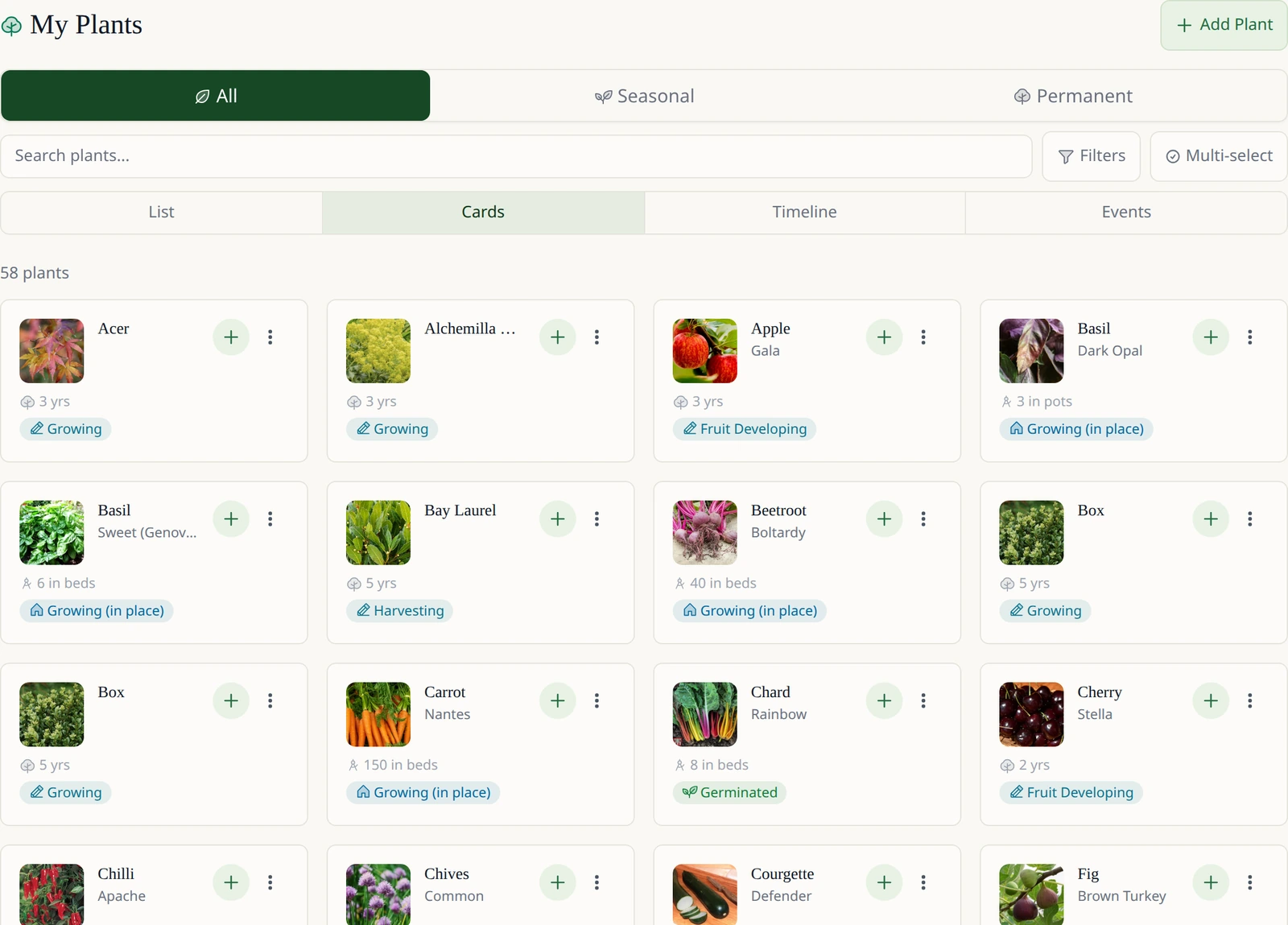Click plus icon on Fig Brown Turkey card
1288x925 pixels.
click(x=1211, y=883)
